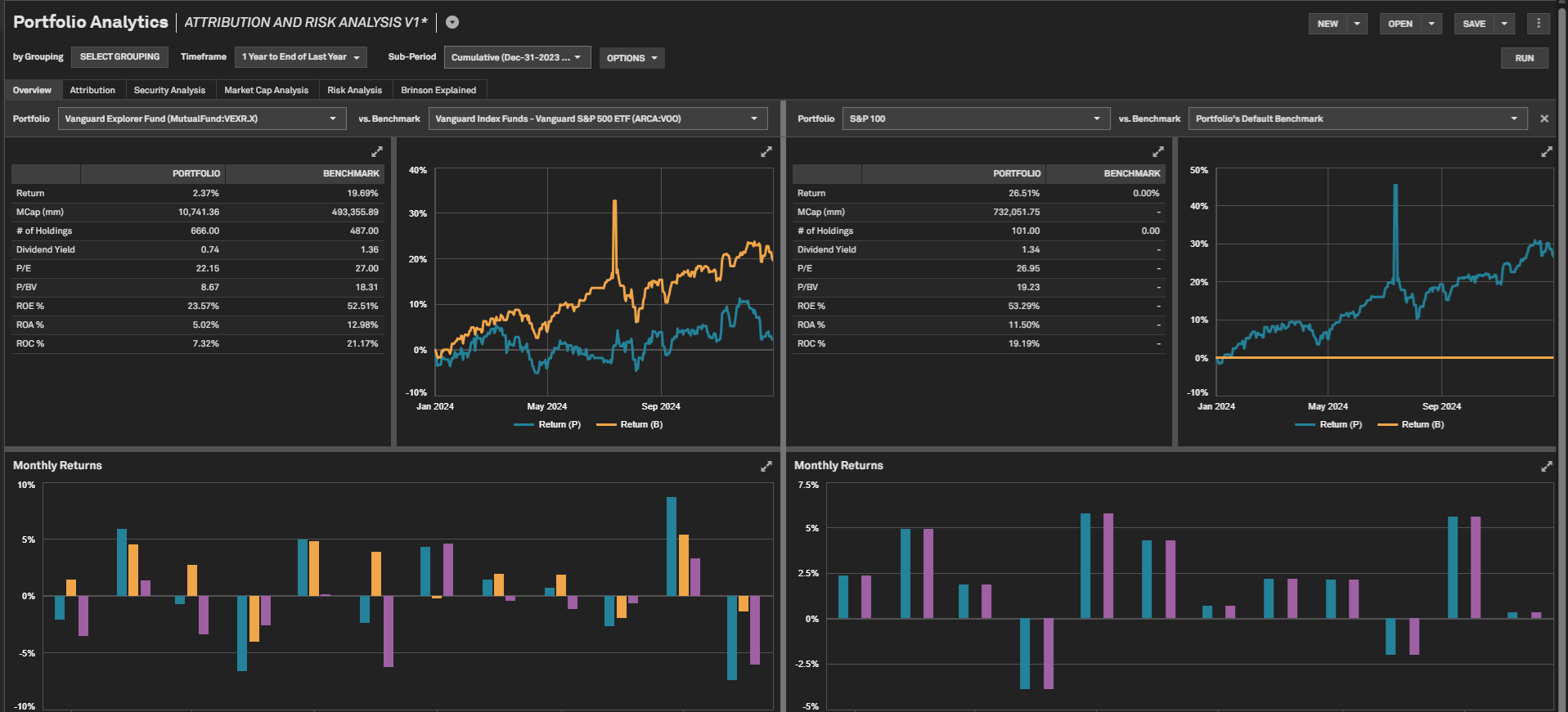Viewport: 1568px width, 712px height.
Task: Select the 666.00 holdings value
Action: click(204, 231)
